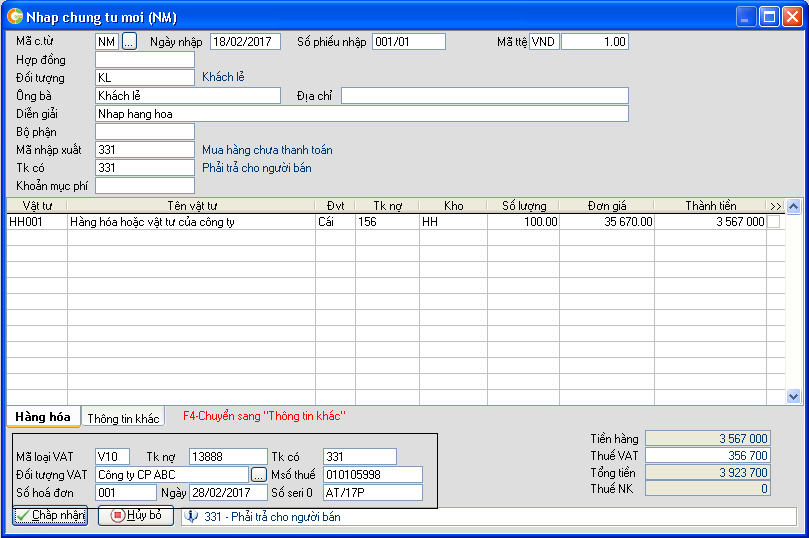Click the unit cell Cái
This screenshot has height=538, width=809.
coord(335,222)
